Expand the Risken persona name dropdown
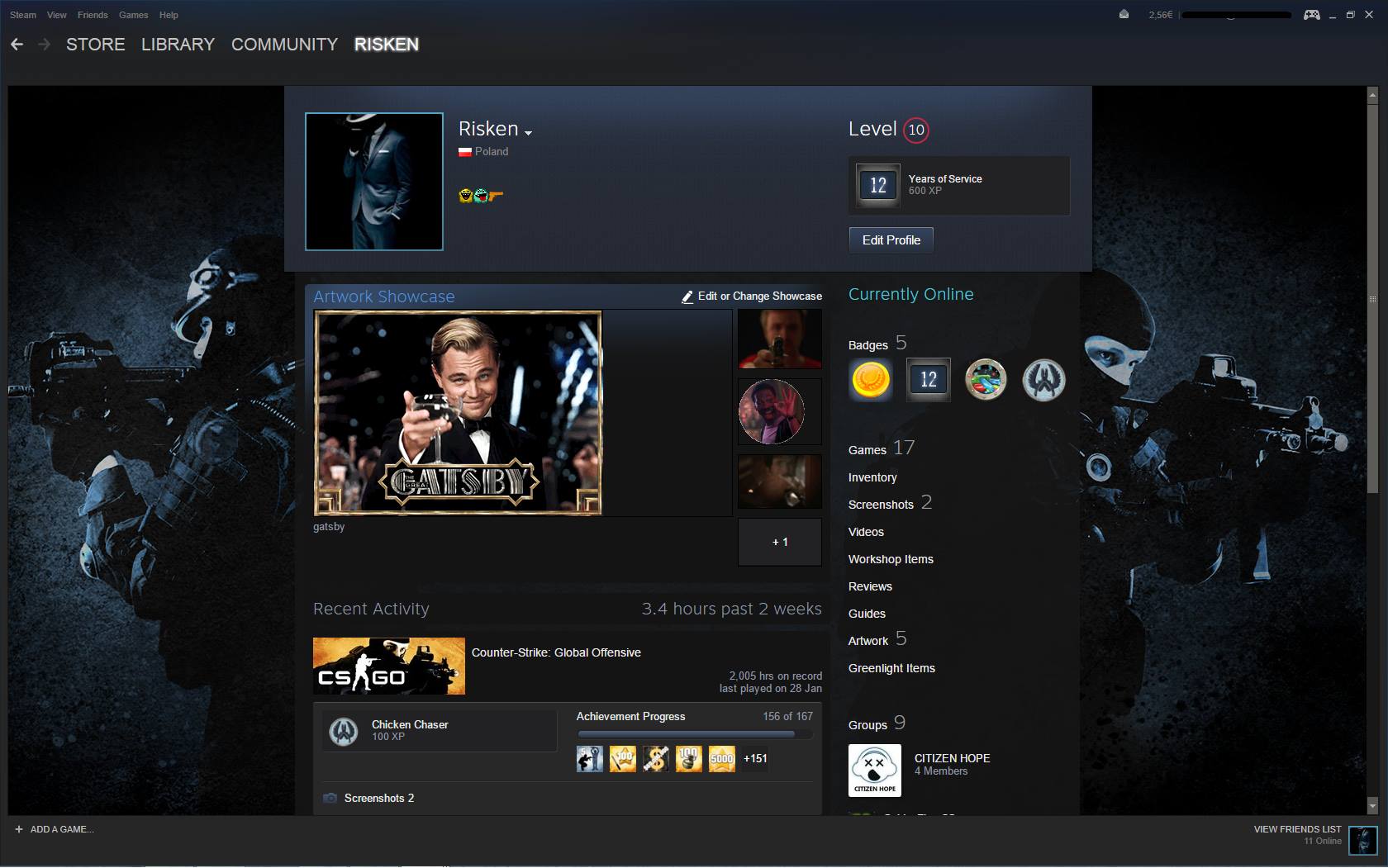 pyautogui.click(x=528, y=133)
